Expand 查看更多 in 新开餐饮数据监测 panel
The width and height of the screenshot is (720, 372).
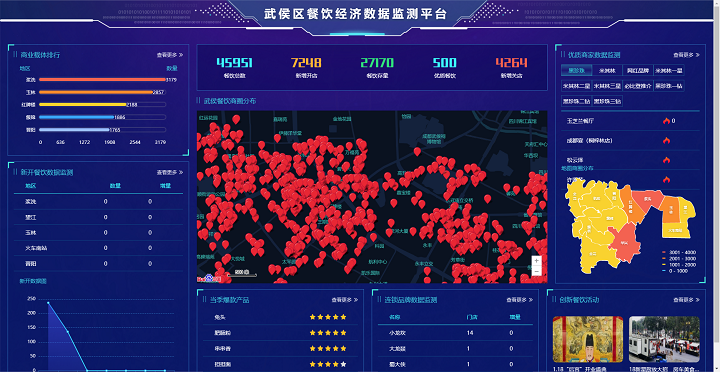pyautogui.click(x=170, y=173)
